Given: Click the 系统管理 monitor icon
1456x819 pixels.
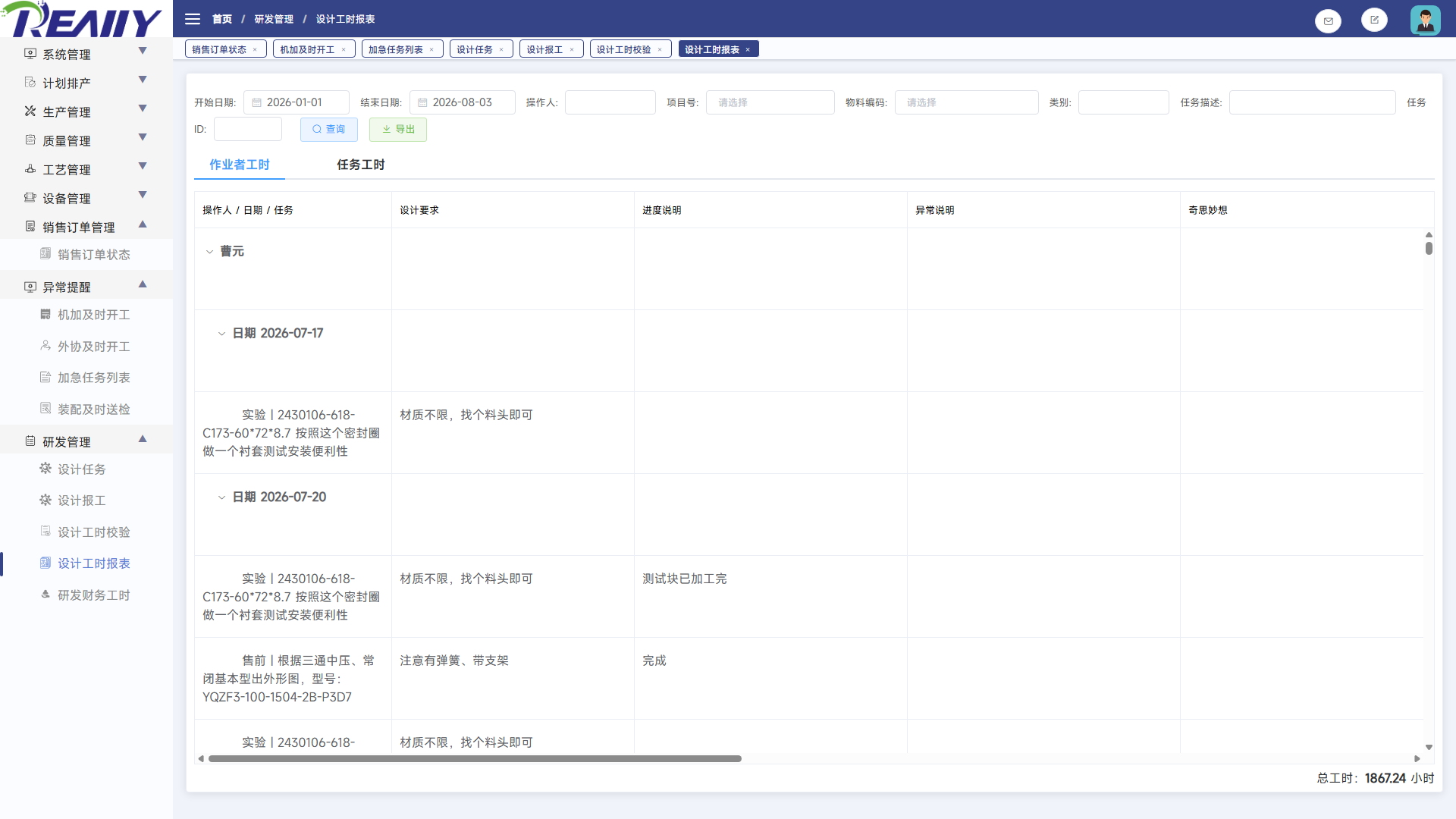Looking at the screenshot, I should coord(30,54).
